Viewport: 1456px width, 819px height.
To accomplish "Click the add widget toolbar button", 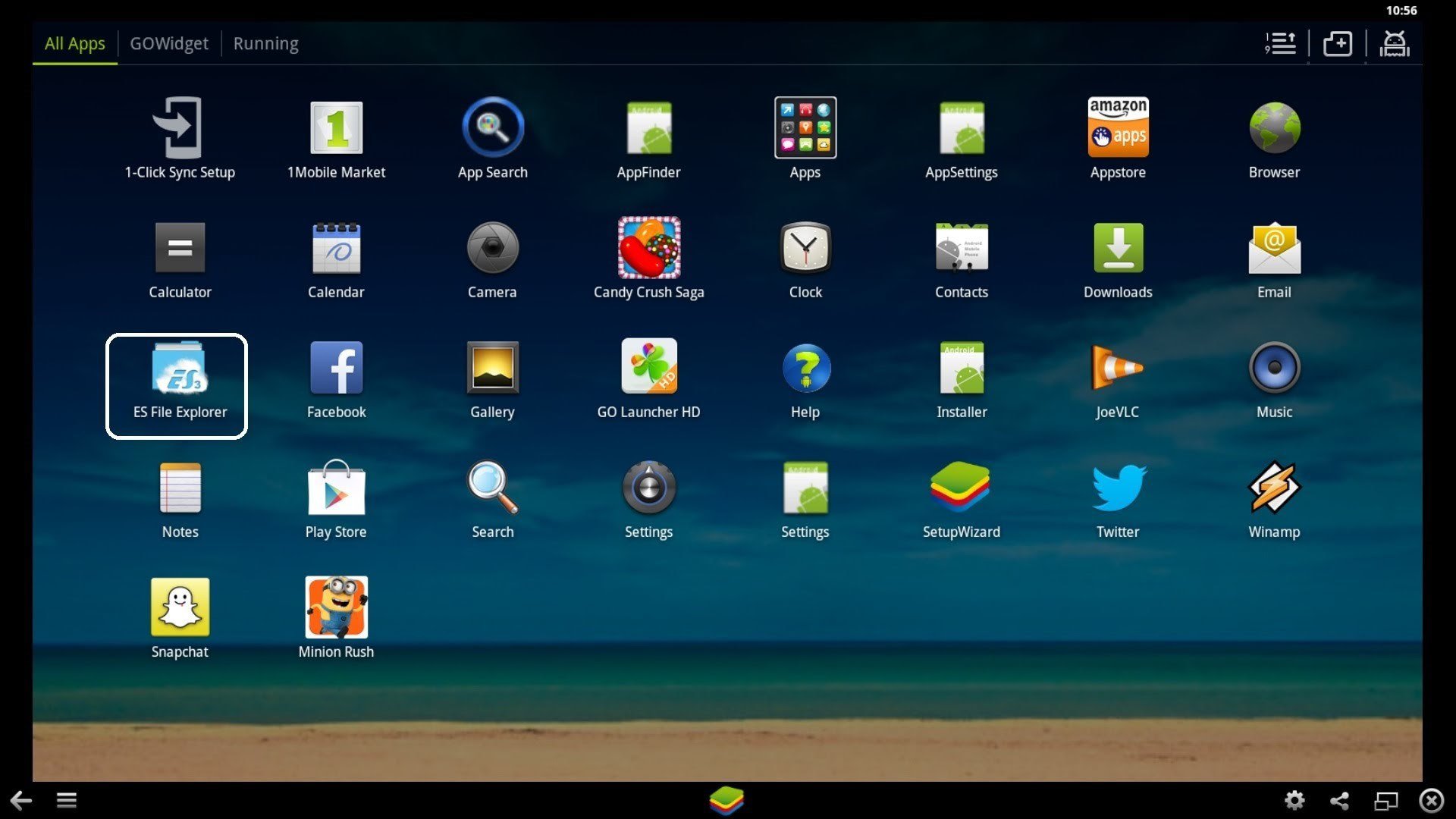I will pos(1338,43).
